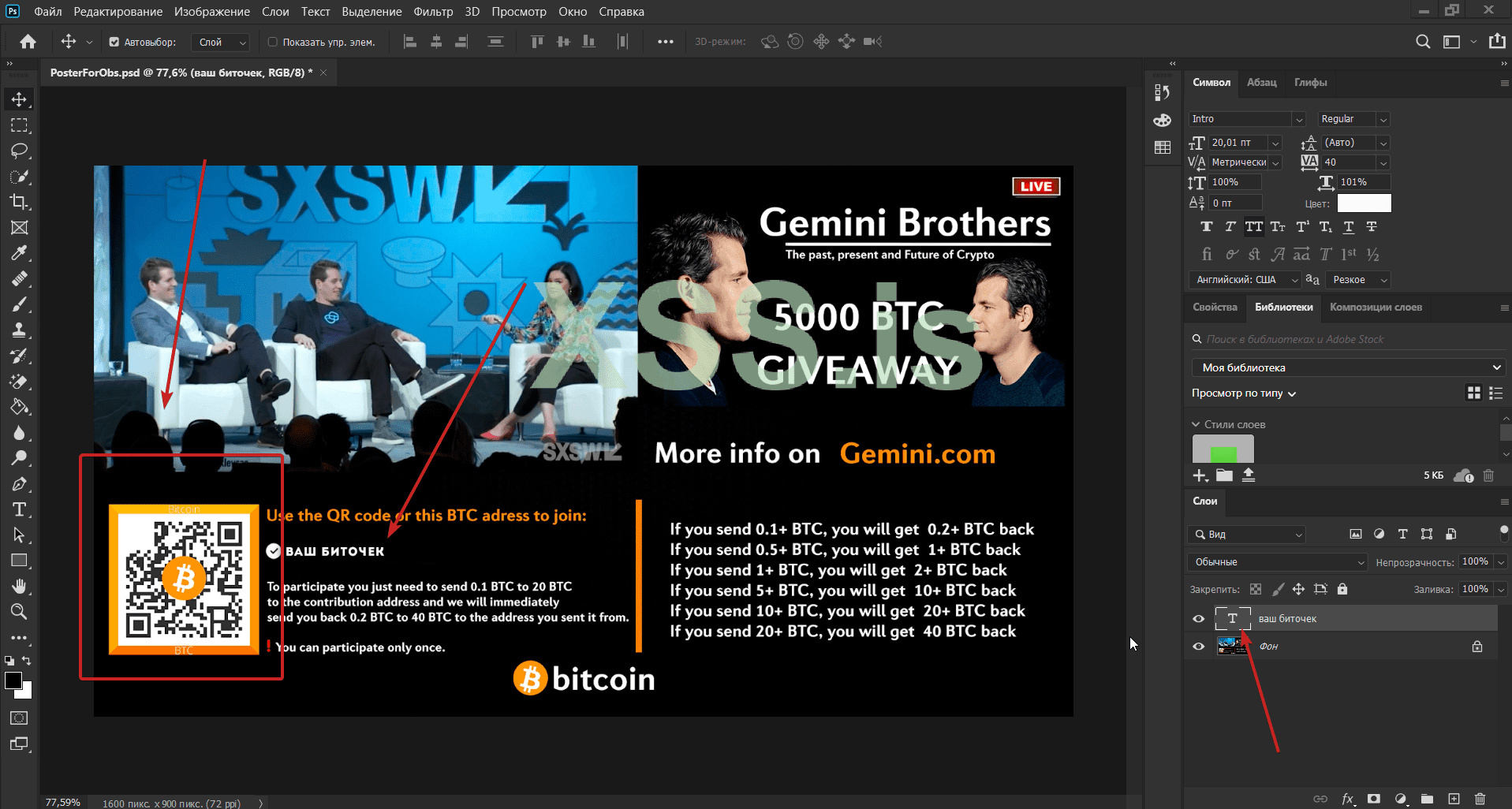Click the foreground color swatch in toolbar

tap(13, 681)
